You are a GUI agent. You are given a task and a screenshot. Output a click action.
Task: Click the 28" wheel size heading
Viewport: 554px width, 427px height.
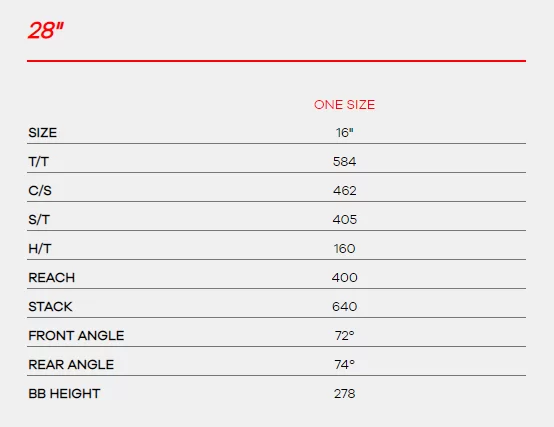46,30
